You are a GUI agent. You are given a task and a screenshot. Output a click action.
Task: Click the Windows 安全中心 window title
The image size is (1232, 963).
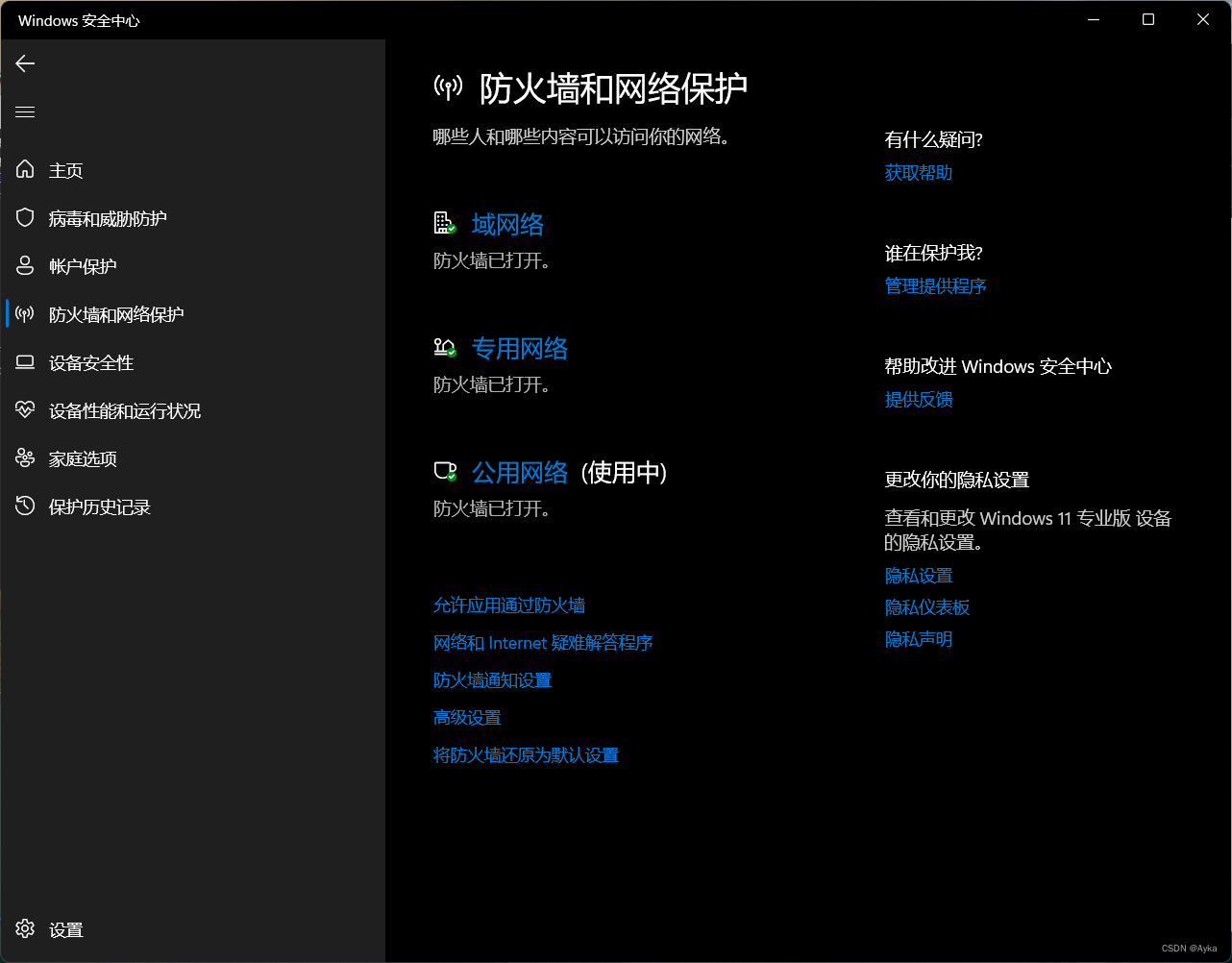[x=79, y=20]
